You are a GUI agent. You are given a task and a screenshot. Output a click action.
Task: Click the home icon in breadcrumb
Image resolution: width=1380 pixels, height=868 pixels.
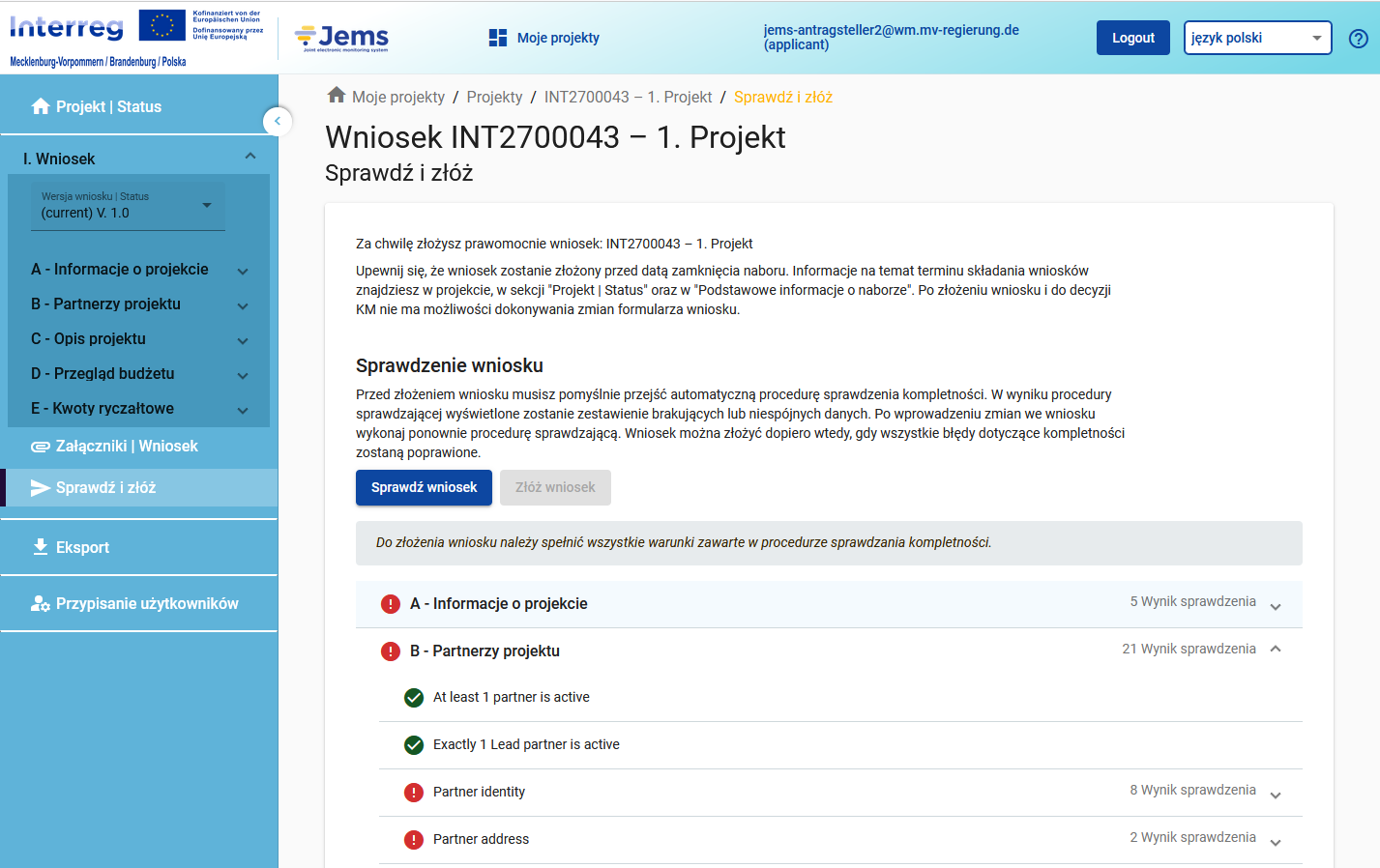point(337,96)
